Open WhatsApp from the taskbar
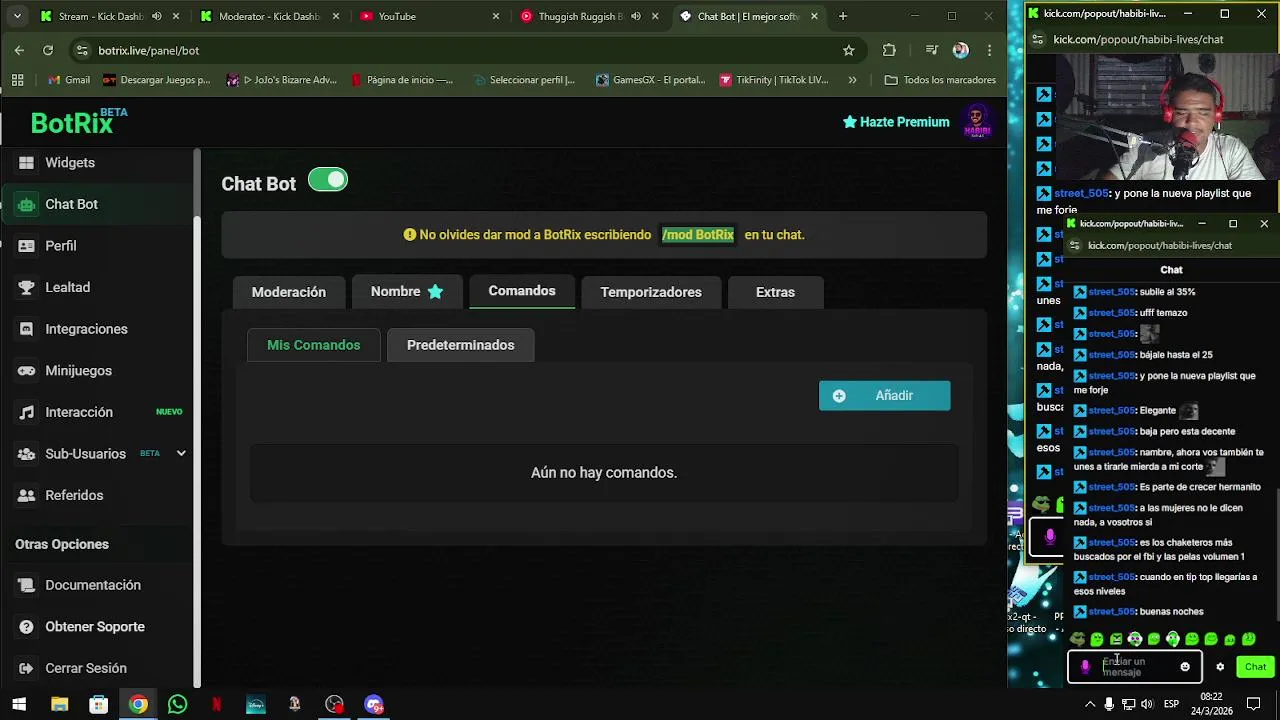 pyautogui.click(x=177, y=704)
